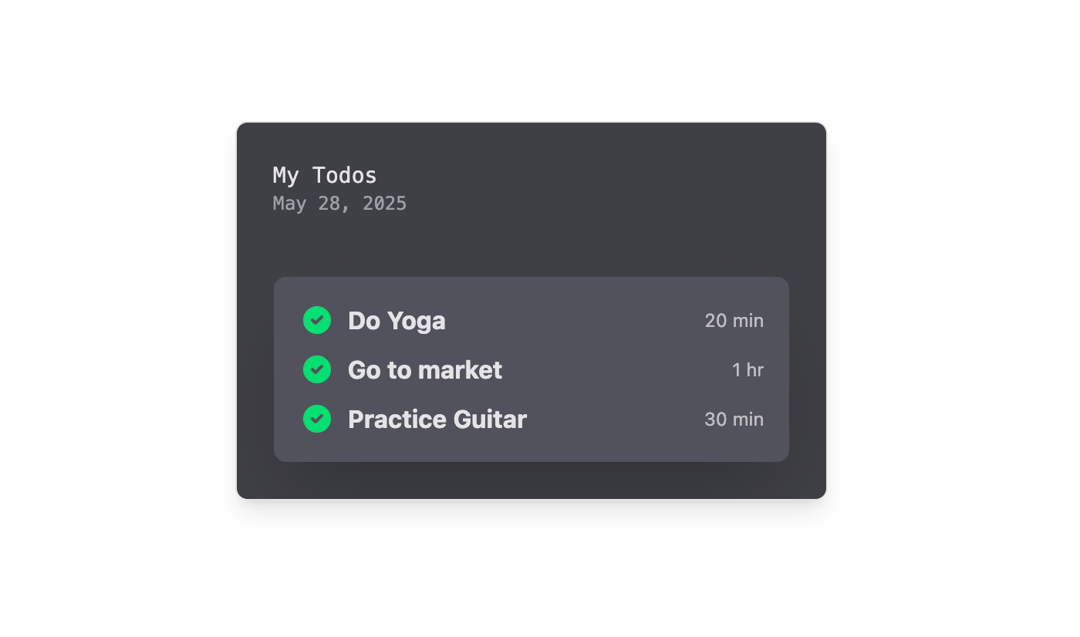Click the My Todos heading
Image resolution: width=1080 pixels, height=637 pixels.
[324, 175]
